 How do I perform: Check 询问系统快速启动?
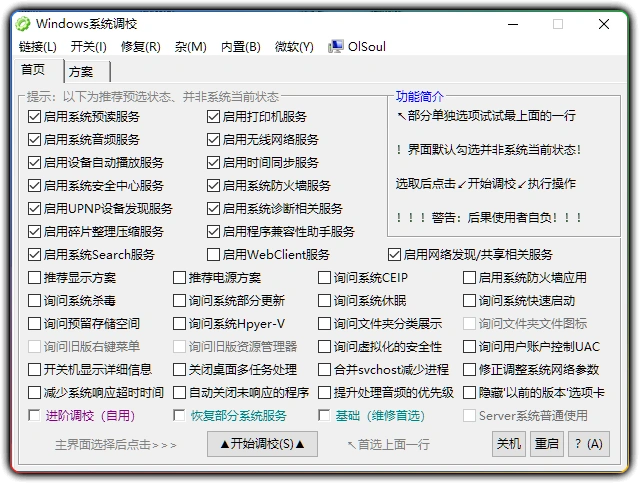click(469, 301)
